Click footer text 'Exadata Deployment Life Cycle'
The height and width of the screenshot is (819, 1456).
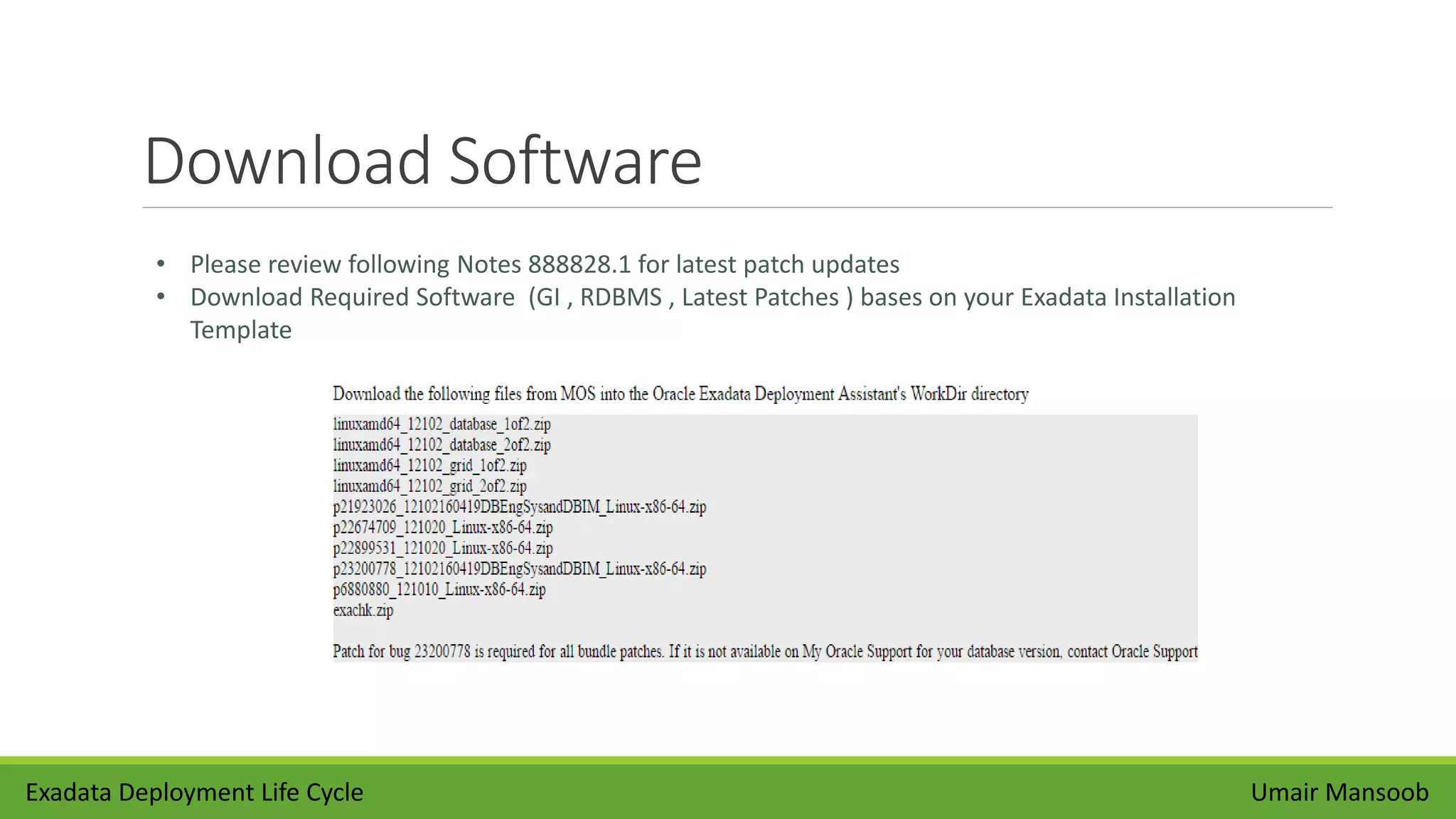[194, 792]
